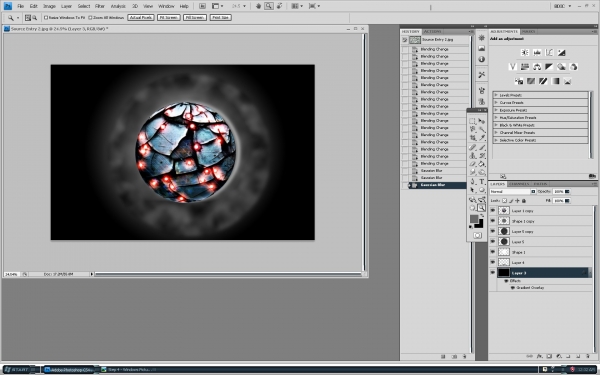Screen dimensions: 600x375
Task: Enable Zoom All Windows checkbox
Action: pos(90,18)
